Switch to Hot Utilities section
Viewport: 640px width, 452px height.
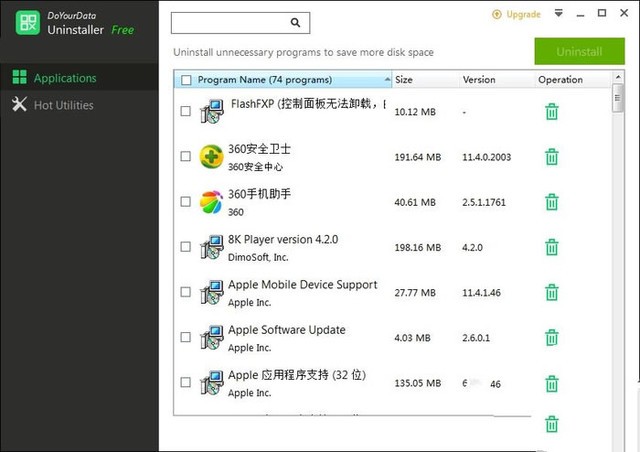click(x=63, y=105)
